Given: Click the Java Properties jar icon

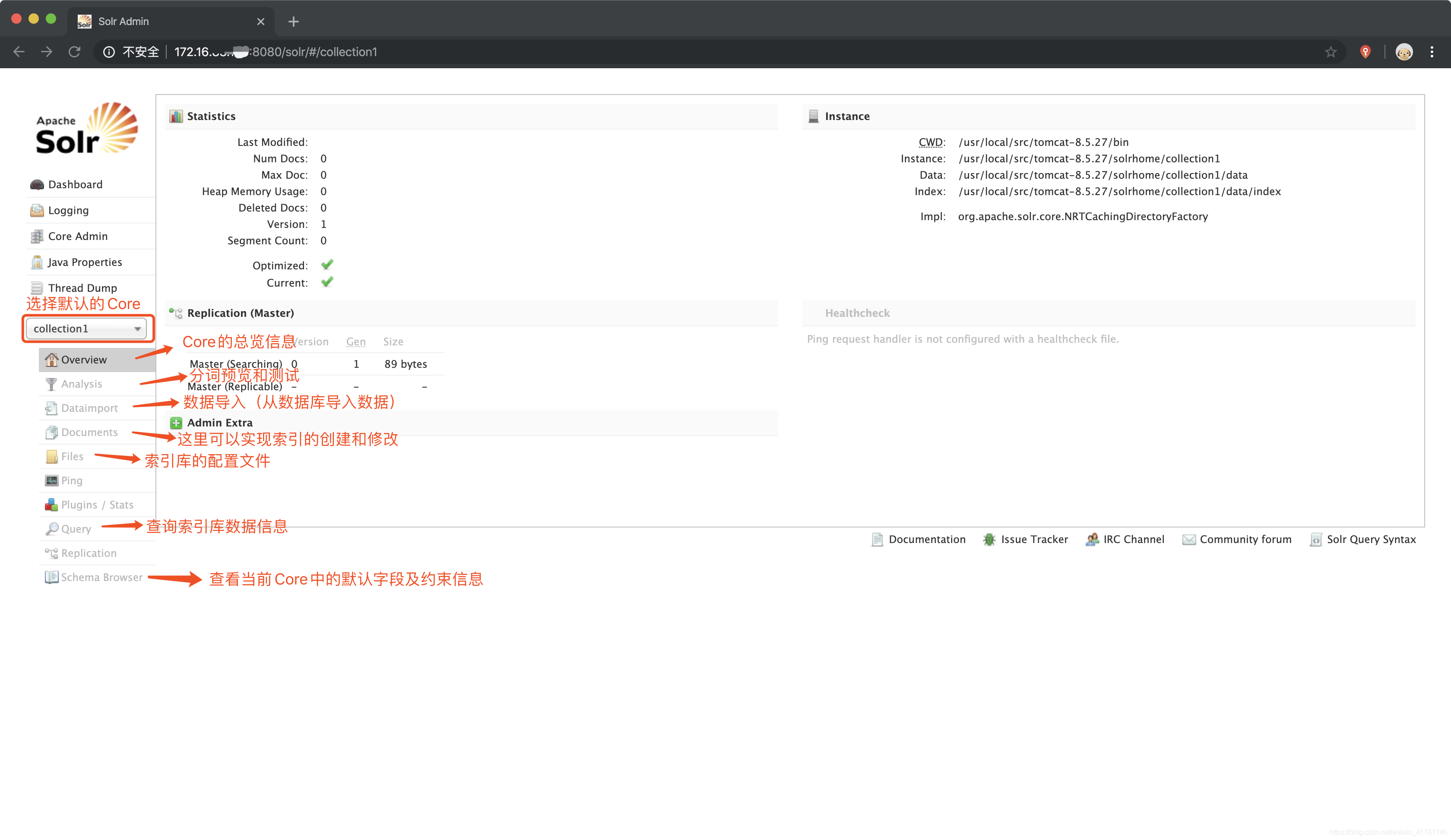Looking at the screenshot, I should click(x=37, y=262).
